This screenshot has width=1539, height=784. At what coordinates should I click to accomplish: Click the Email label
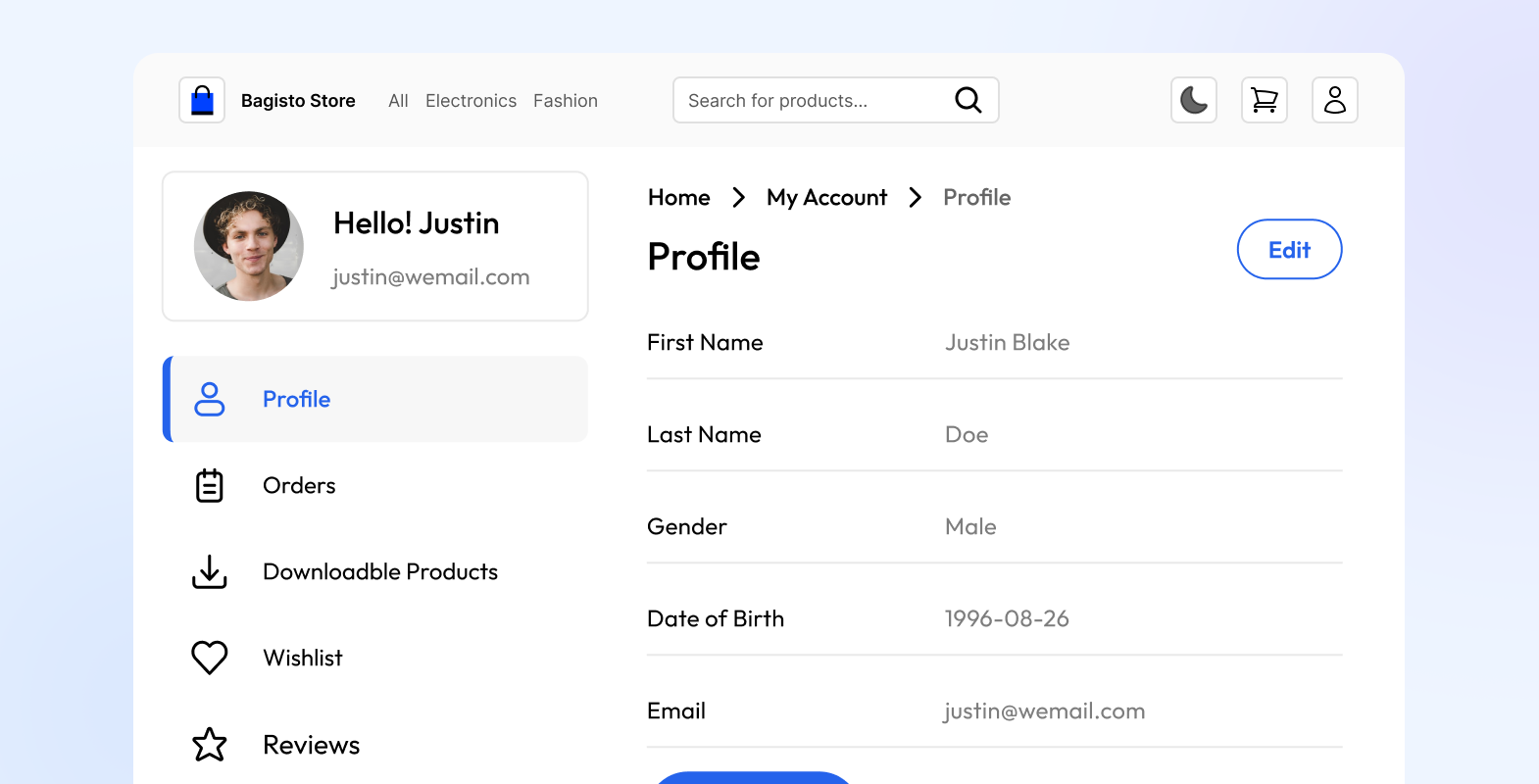676,711
